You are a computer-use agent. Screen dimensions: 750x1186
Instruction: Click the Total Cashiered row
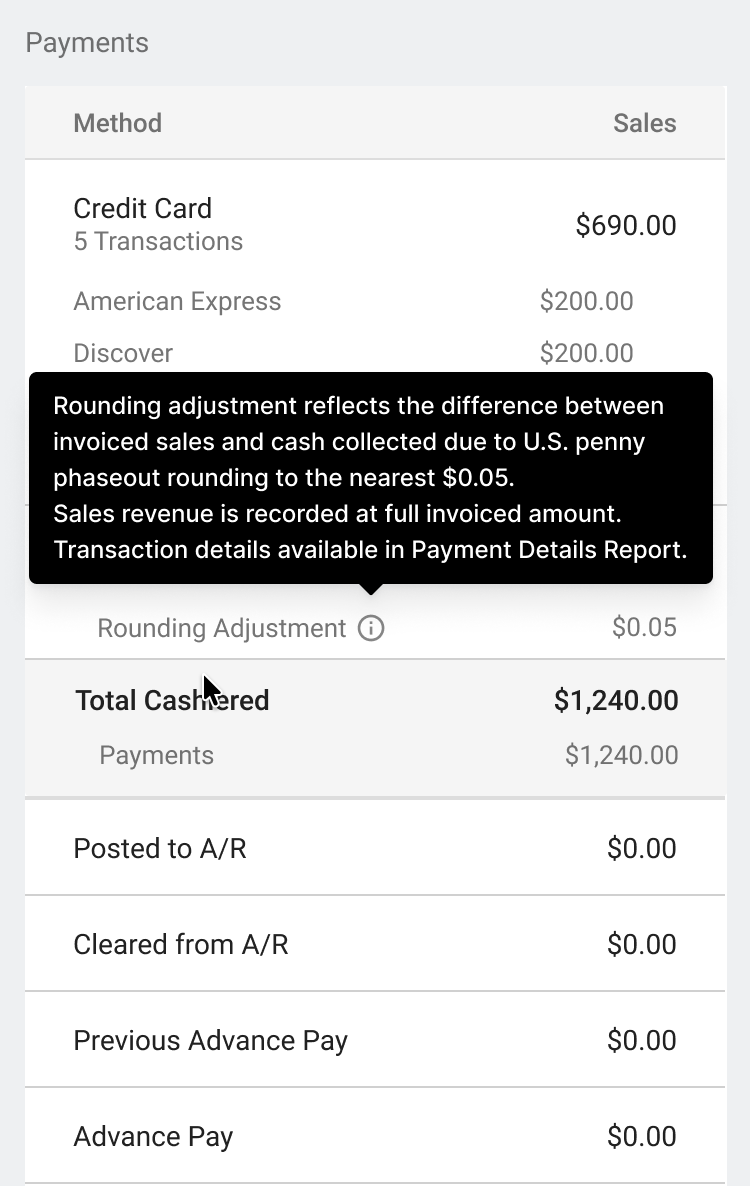tap(375, 700)
